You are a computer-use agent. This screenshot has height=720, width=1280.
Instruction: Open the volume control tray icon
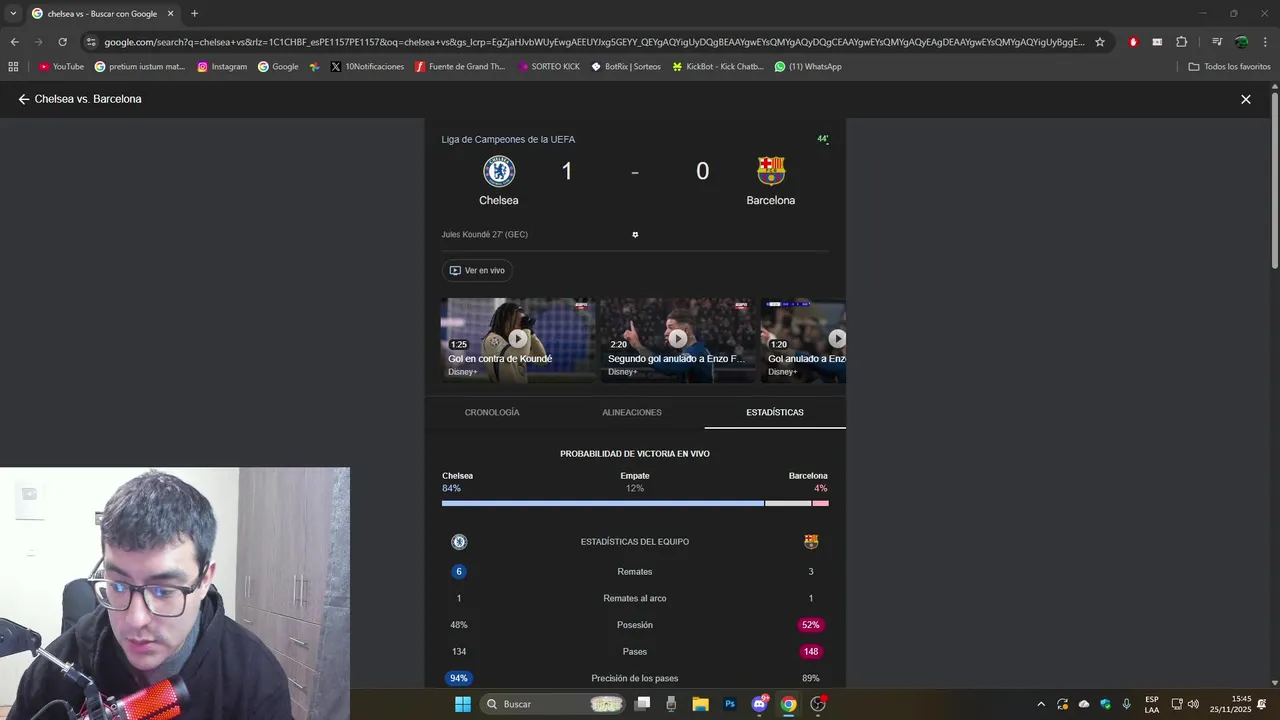click(x=1193, y=704)
